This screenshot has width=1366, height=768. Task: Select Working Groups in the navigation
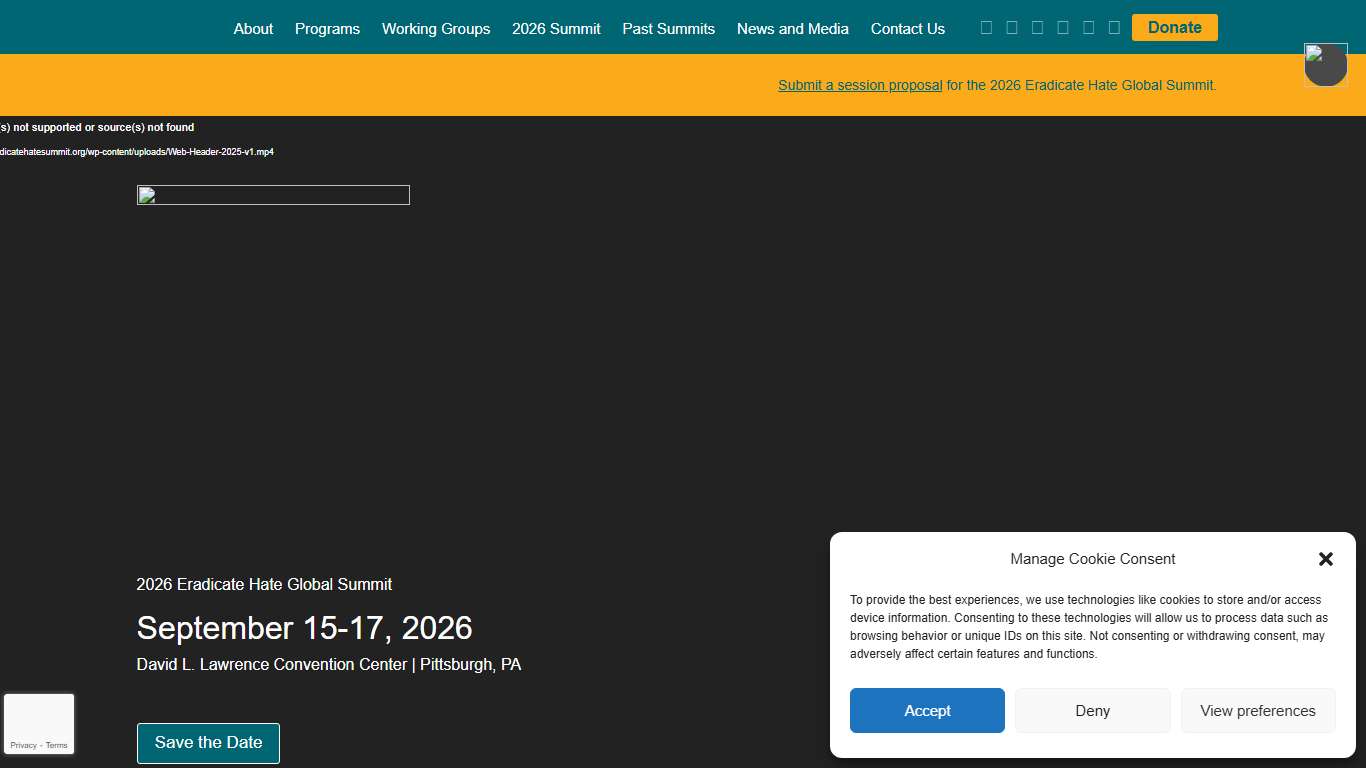coord(436,29)
